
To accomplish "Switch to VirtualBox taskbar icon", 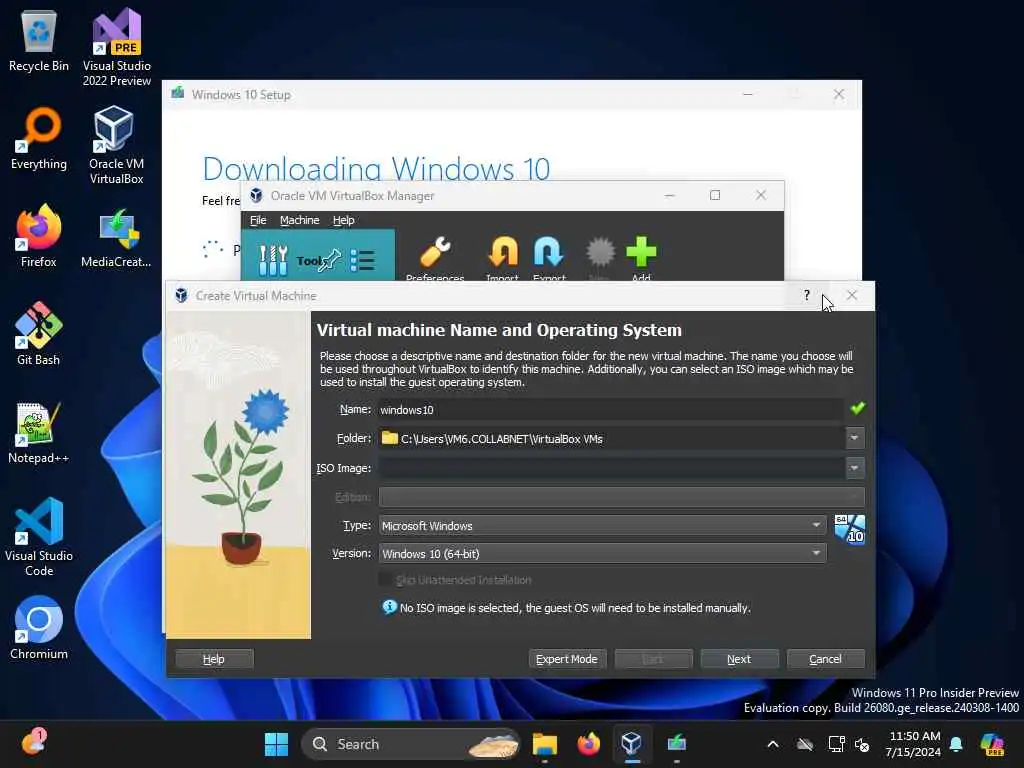I will [632, 744].
